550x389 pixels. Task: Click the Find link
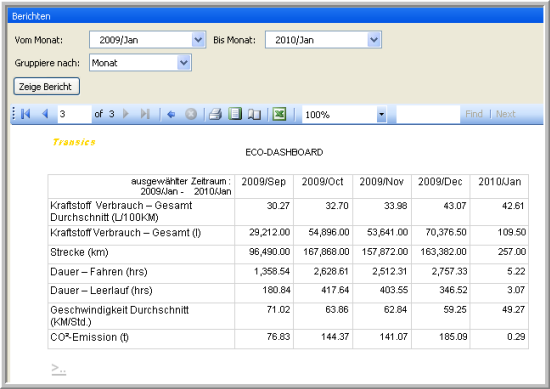click(x=474, y=114)
